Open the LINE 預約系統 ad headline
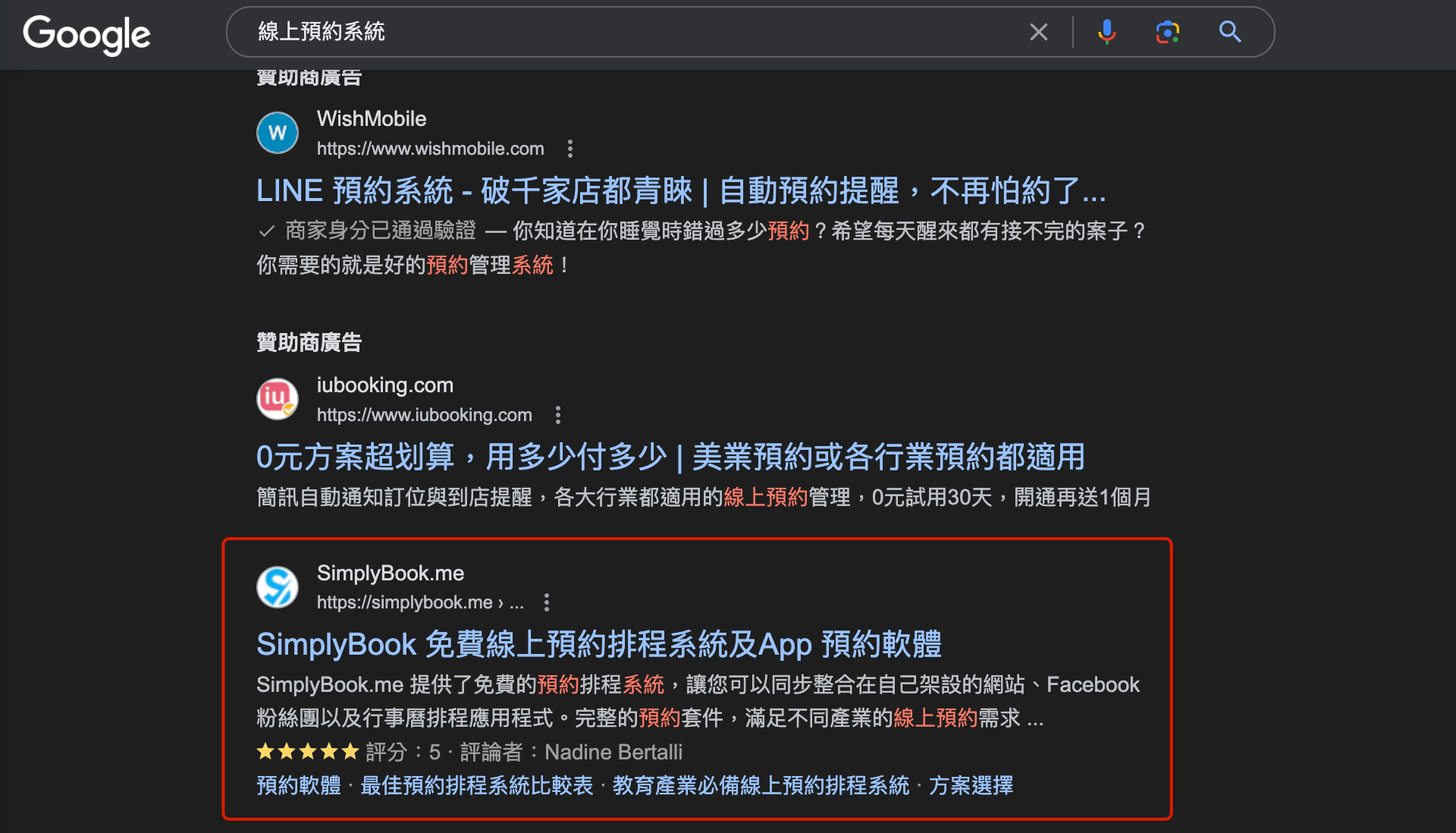The height and width of the screenshot is (833, 1456). pyautogui.click(x=680, y=191)
